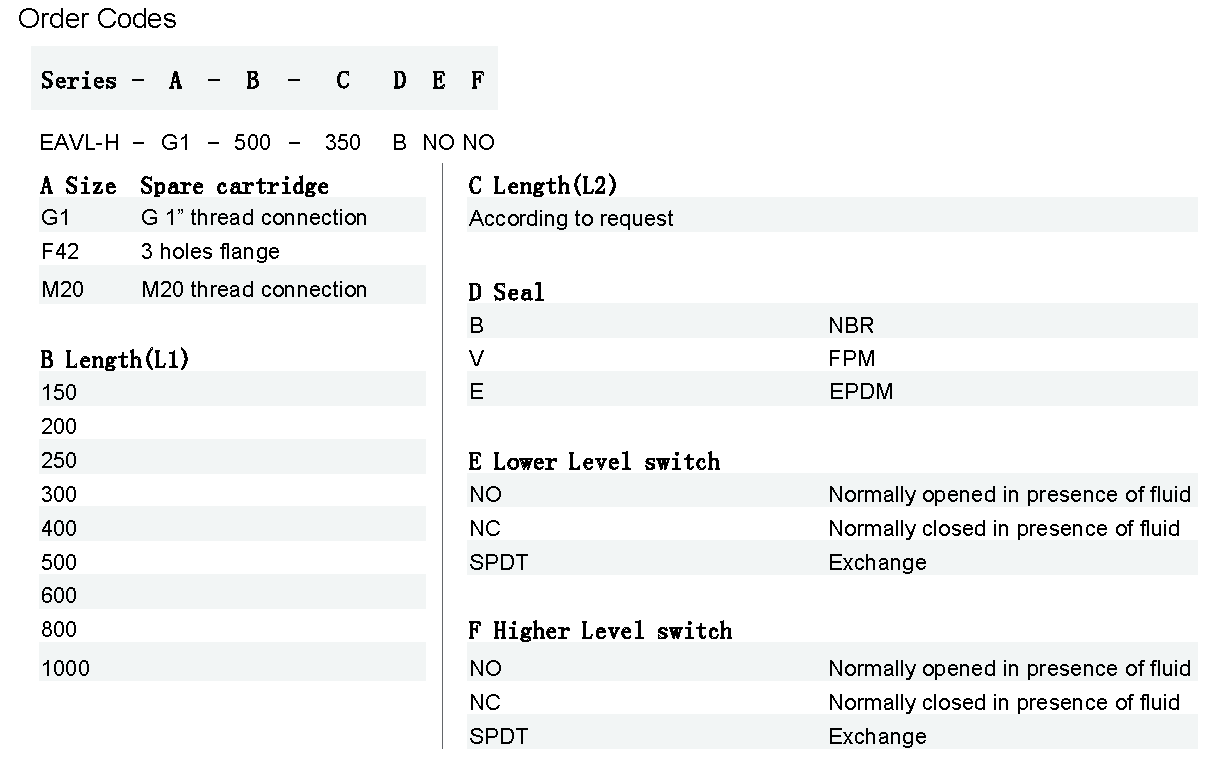Select the 1000 length L1 row
The width and height of the screenshot is (1218, 769).
click(65, 668)
